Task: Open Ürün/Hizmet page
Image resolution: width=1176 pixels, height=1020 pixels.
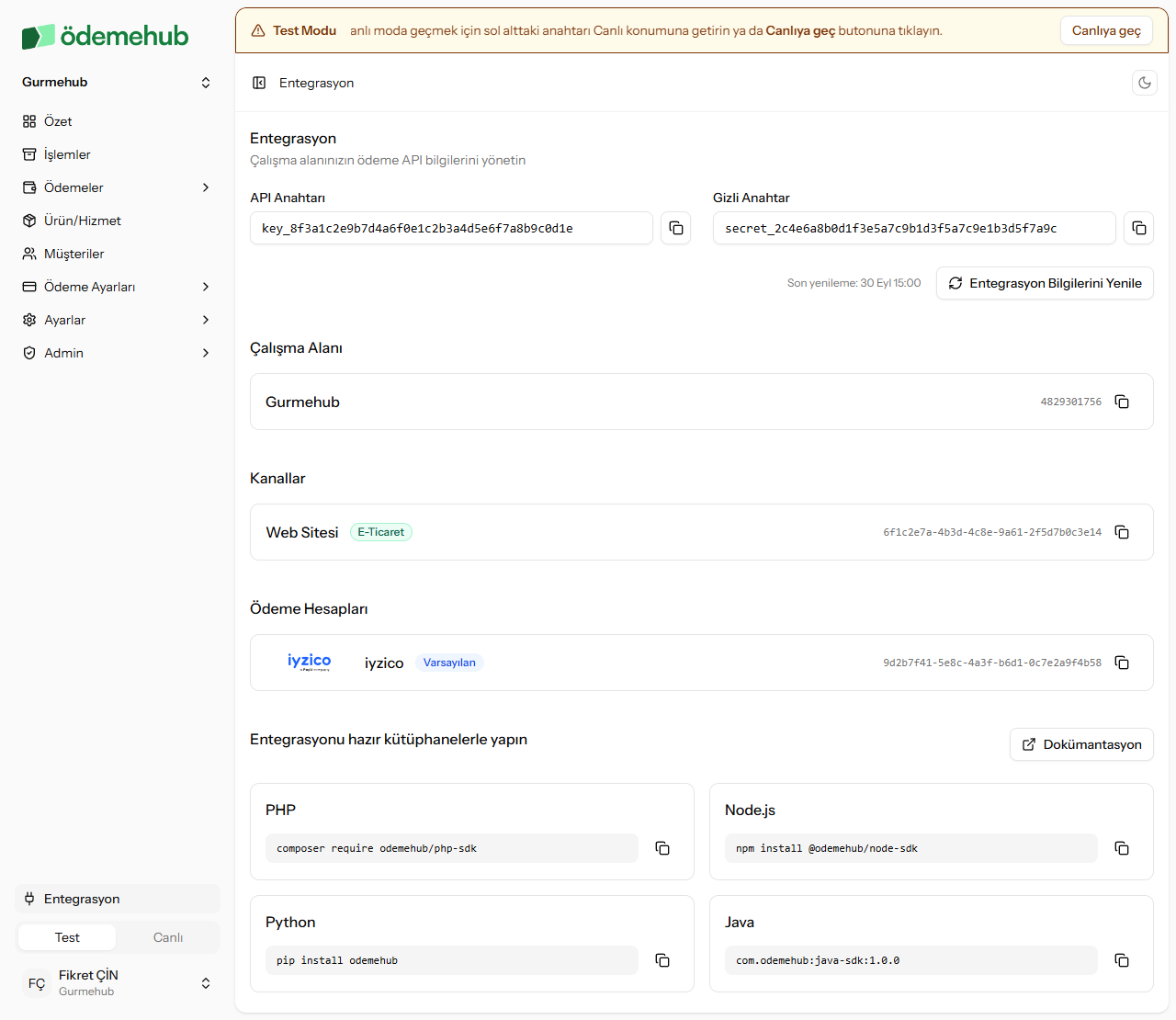Action: click(117, 221)
